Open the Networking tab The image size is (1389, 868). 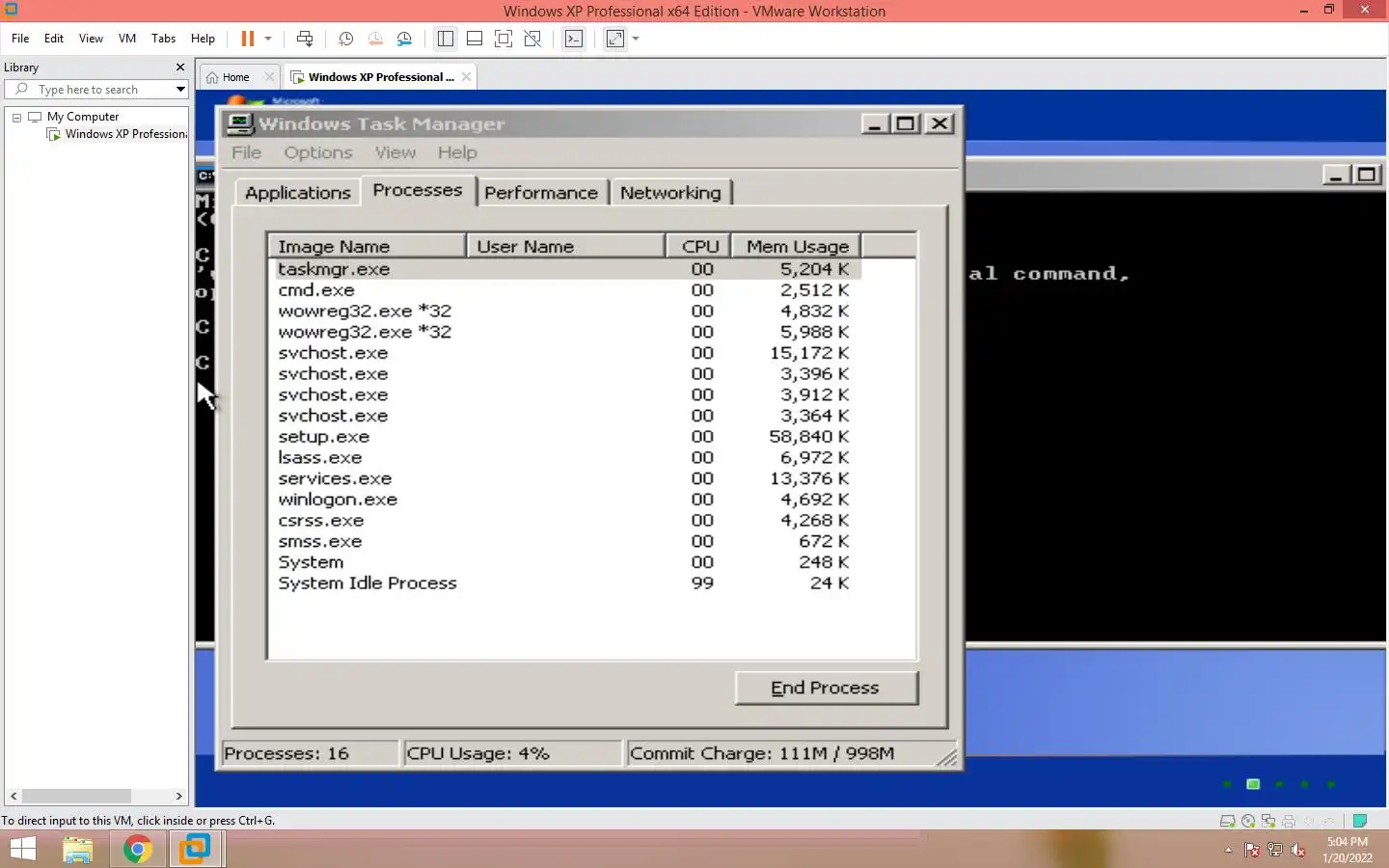tap(670, 193)
